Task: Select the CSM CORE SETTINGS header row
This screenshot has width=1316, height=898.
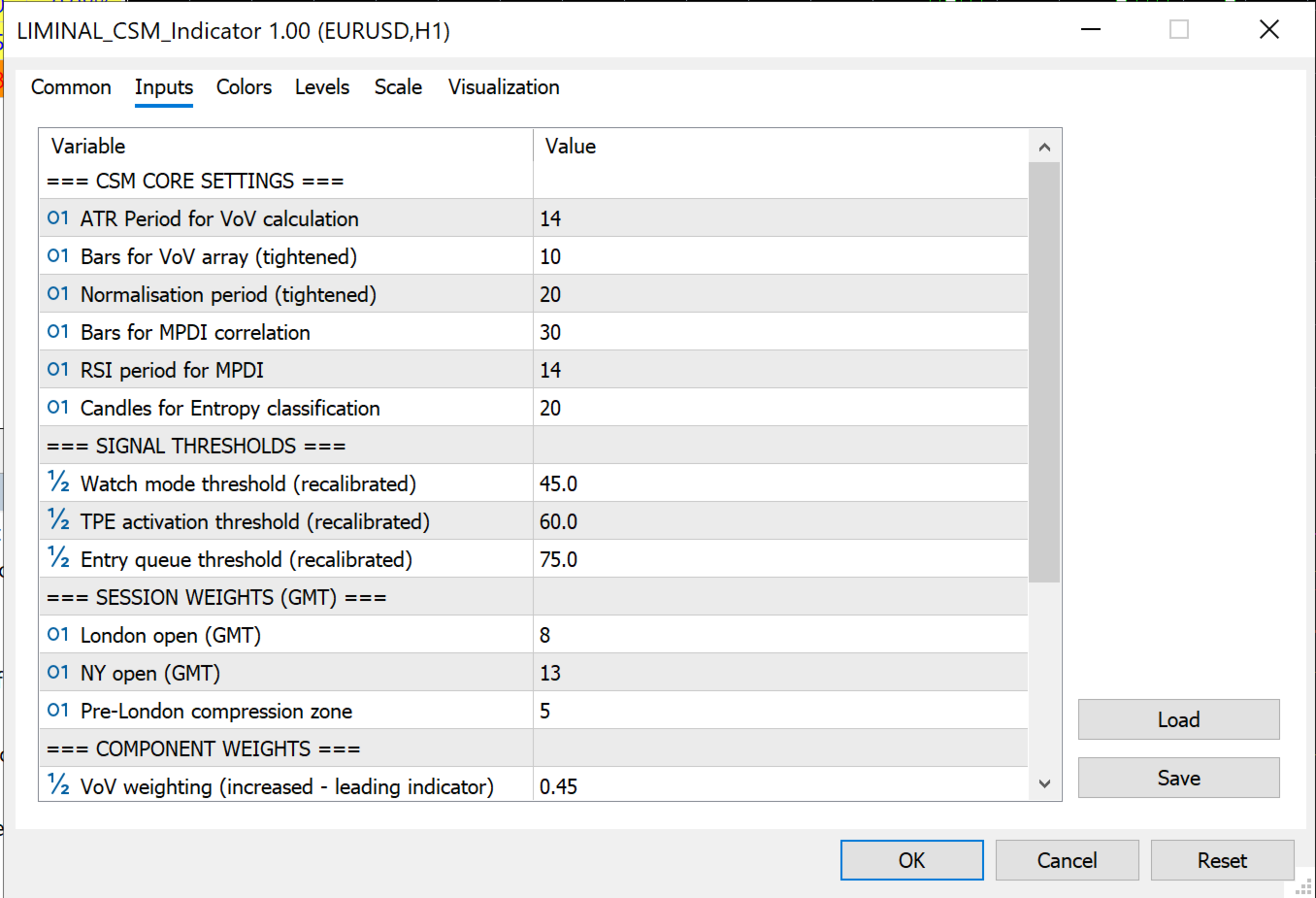Action: tap(533, 182)
